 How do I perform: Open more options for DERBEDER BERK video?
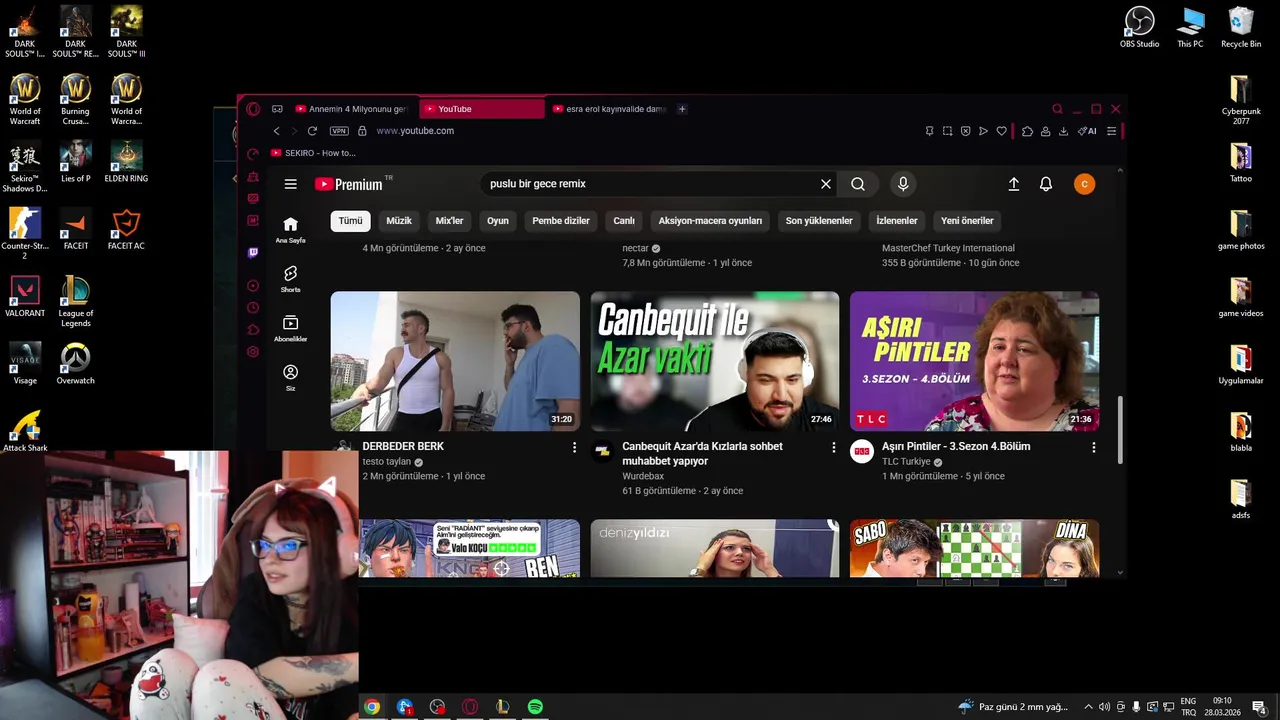coord(574,448)
